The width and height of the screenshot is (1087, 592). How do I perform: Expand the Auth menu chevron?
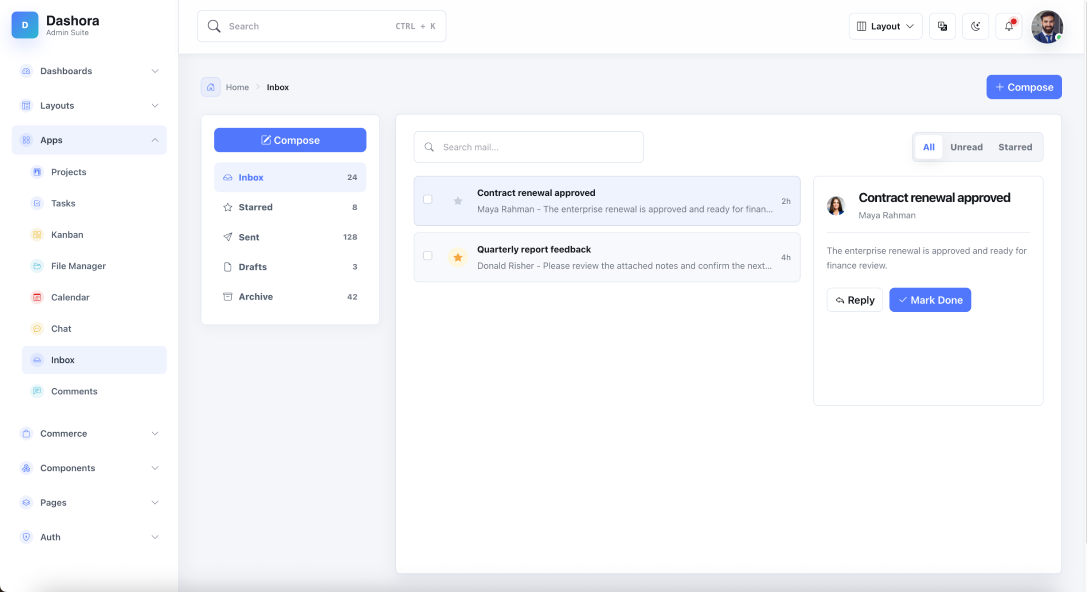[155, 537]
